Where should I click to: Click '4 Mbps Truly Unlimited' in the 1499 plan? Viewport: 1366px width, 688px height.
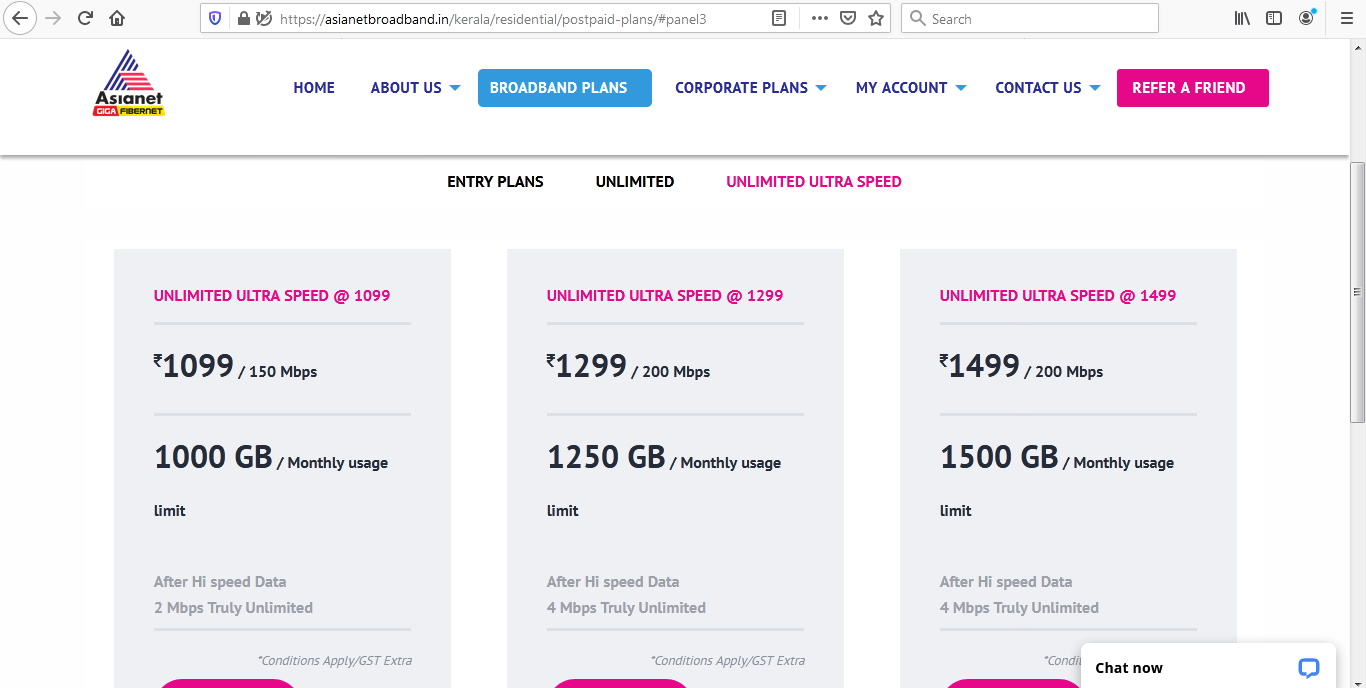1019,608
